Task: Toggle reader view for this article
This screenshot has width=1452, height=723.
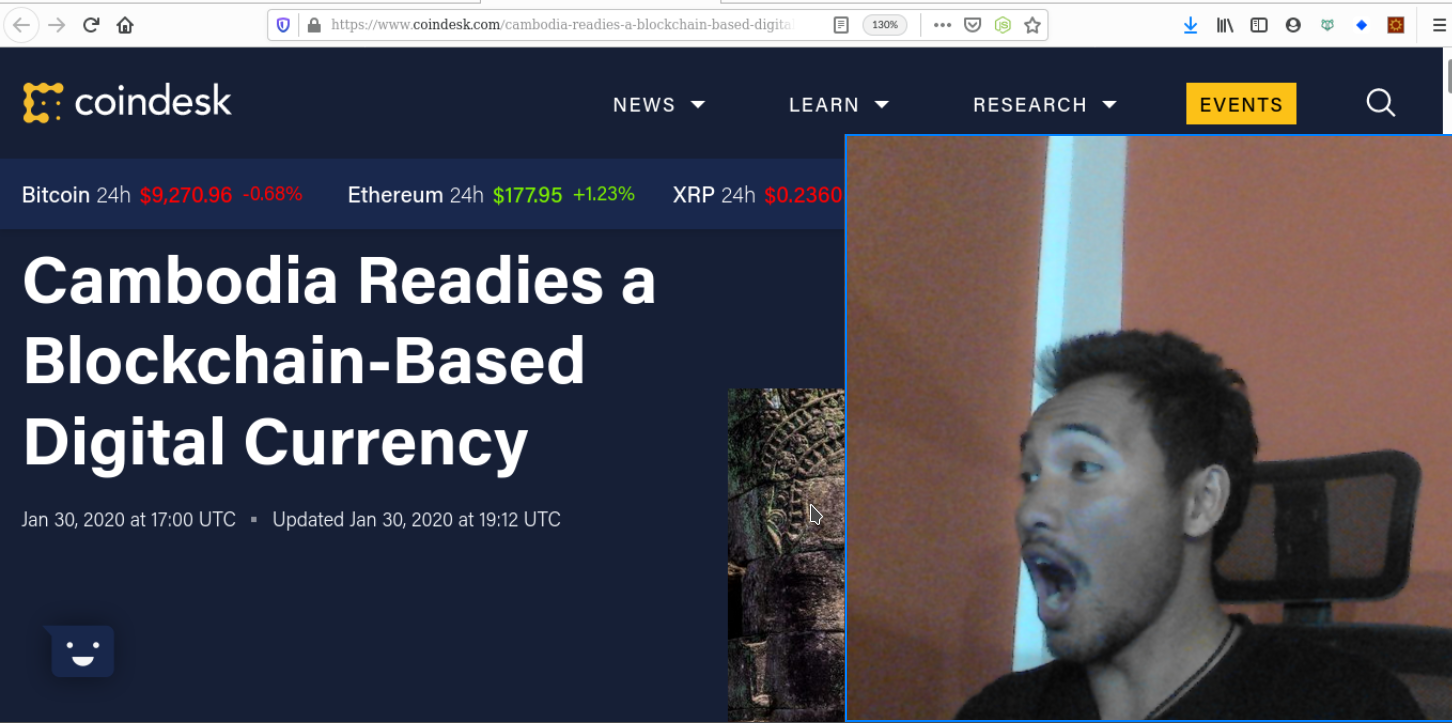Action: tap(842, 25)
